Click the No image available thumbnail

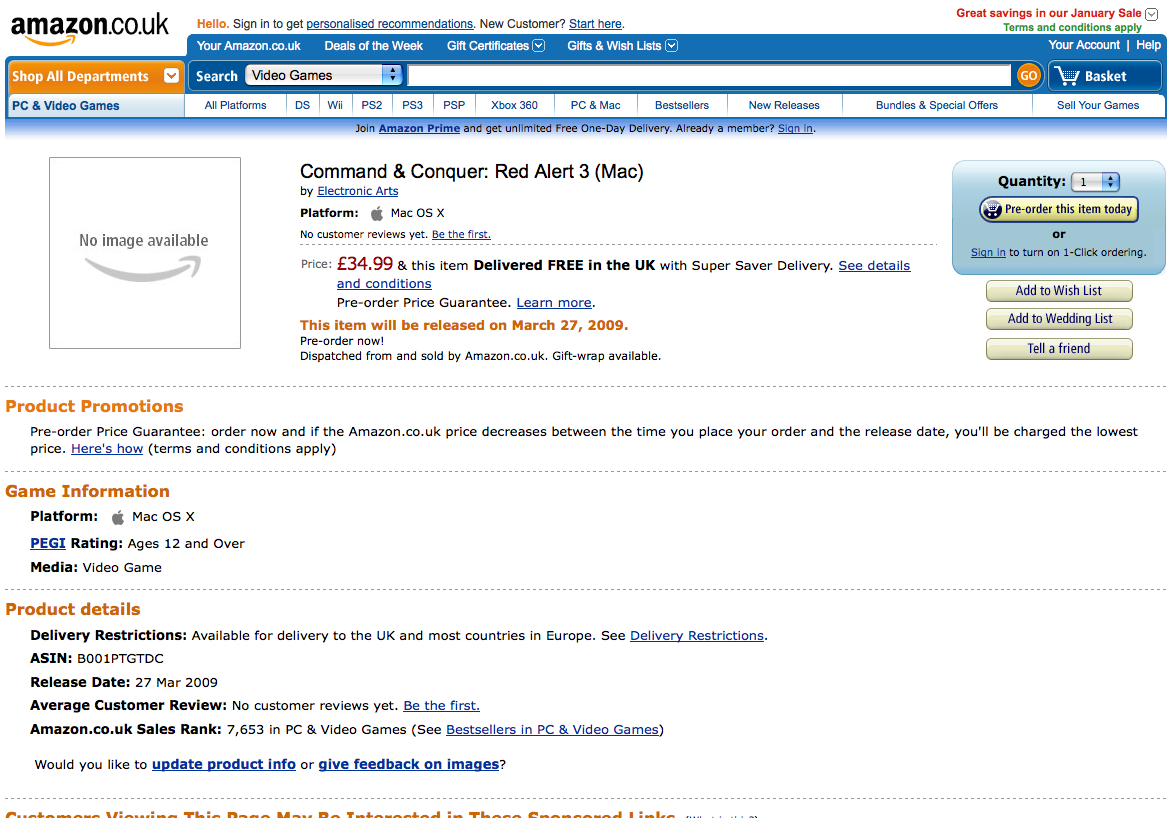pyautogui.click(x=145, y=252)
